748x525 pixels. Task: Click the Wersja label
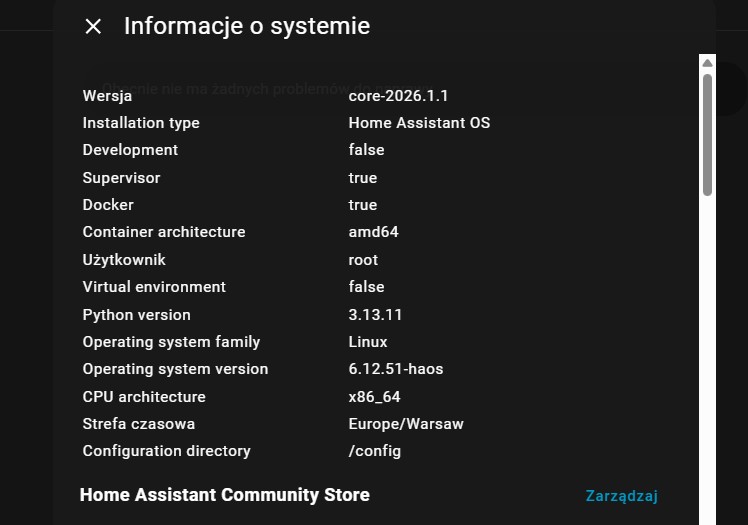point(107,96)
